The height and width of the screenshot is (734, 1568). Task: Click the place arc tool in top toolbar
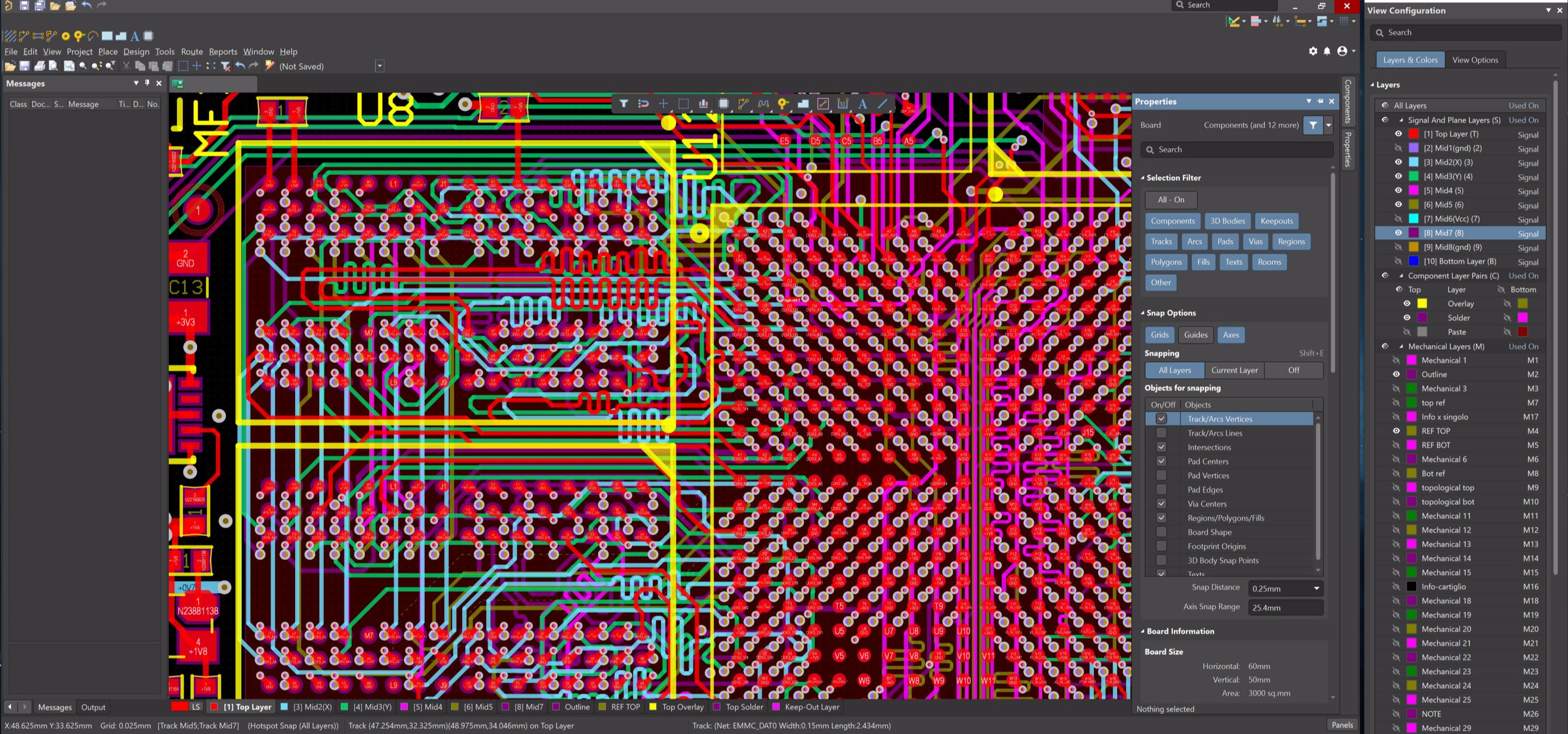(x=93, y=36)
